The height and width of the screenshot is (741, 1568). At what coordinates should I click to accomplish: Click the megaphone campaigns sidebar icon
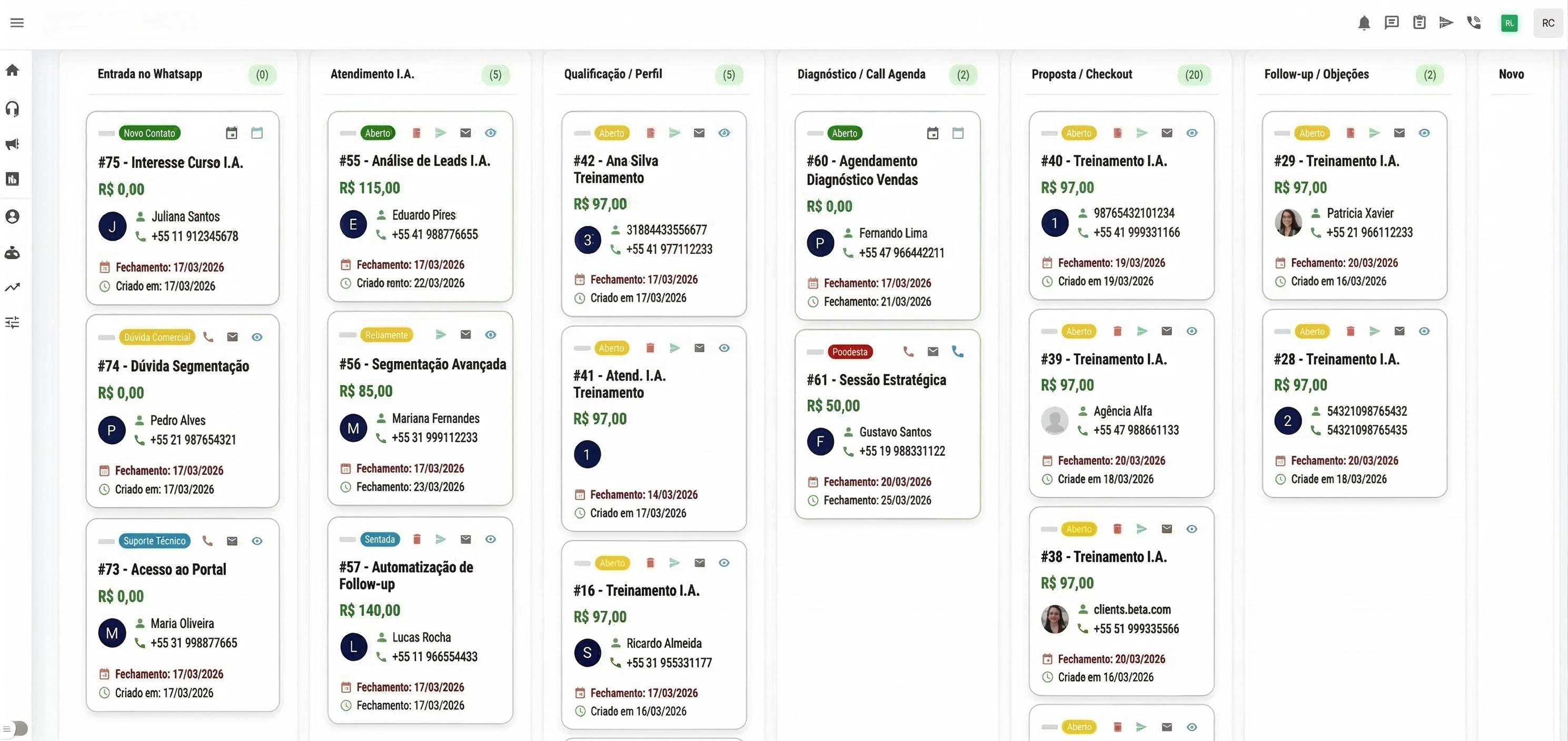(12, 144)
